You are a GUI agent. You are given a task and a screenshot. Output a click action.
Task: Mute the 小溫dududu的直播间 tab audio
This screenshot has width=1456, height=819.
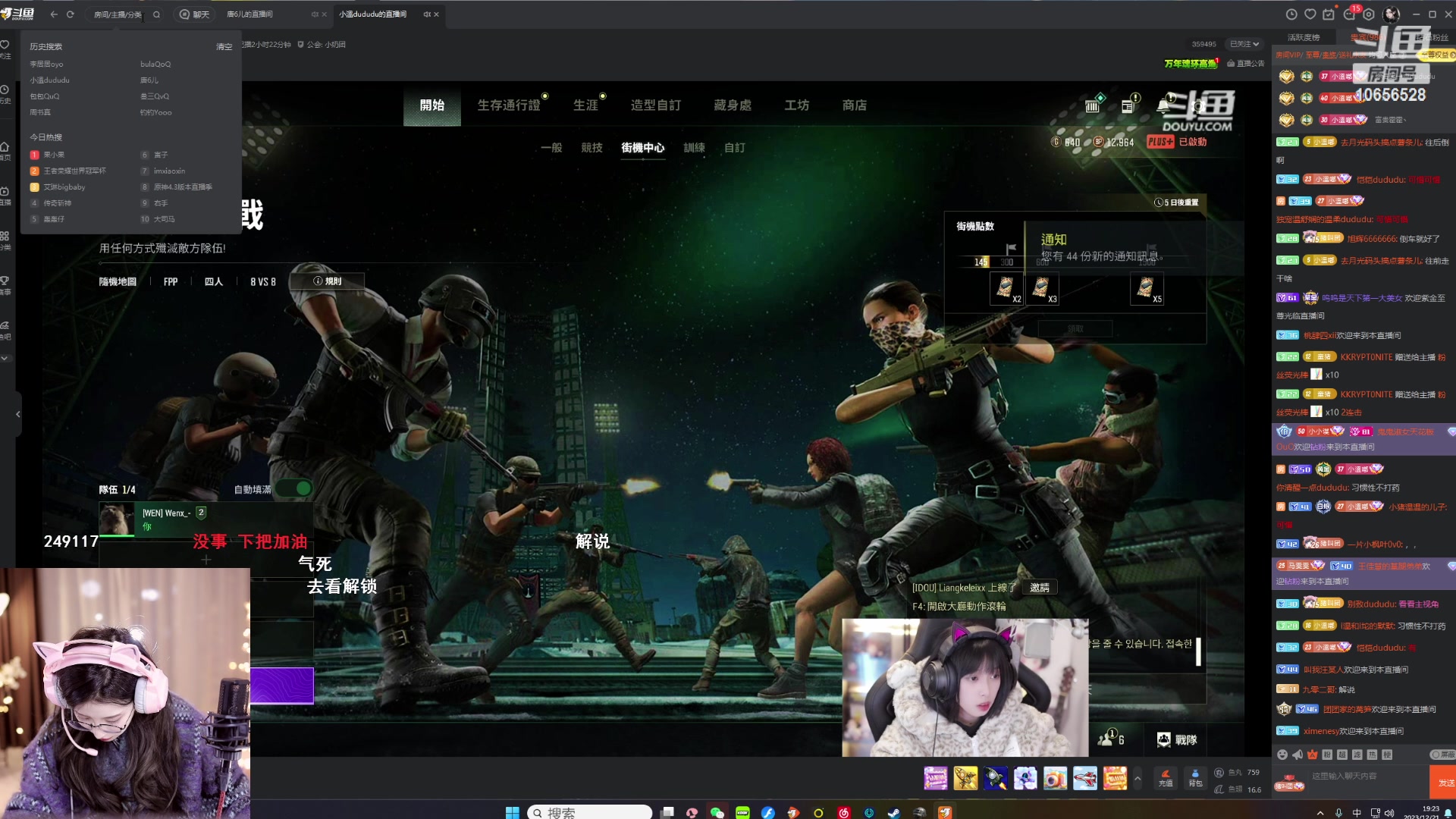426,14
